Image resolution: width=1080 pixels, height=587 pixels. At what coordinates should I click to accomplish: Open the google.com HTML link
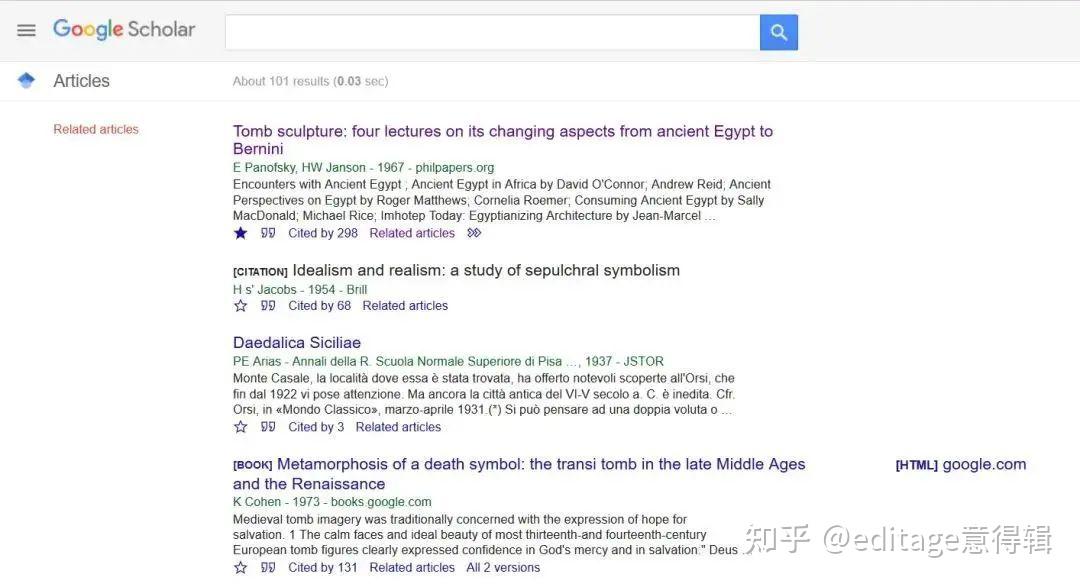point(983,464)
